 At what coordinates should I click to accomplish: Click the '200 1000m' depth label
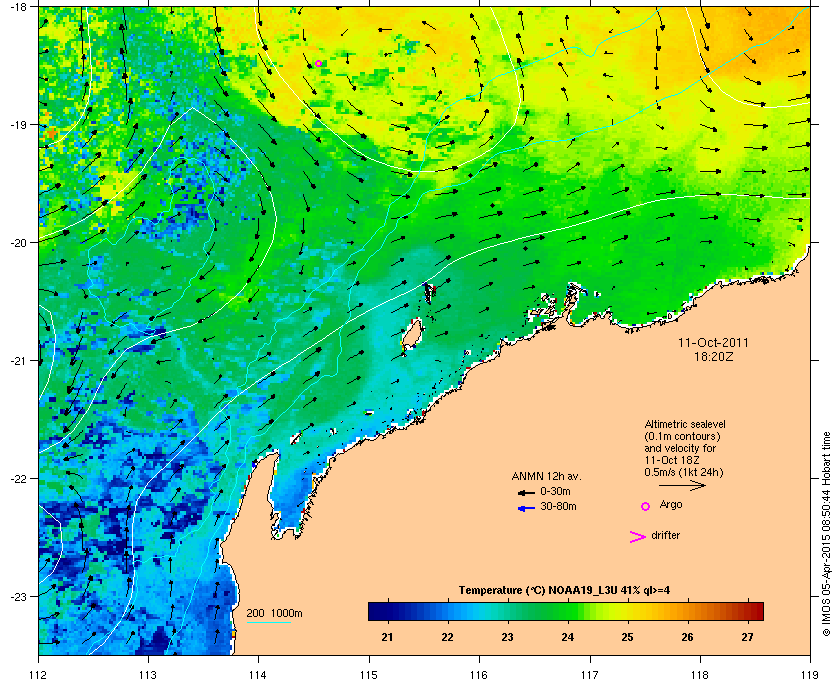(x=274, y=613)
